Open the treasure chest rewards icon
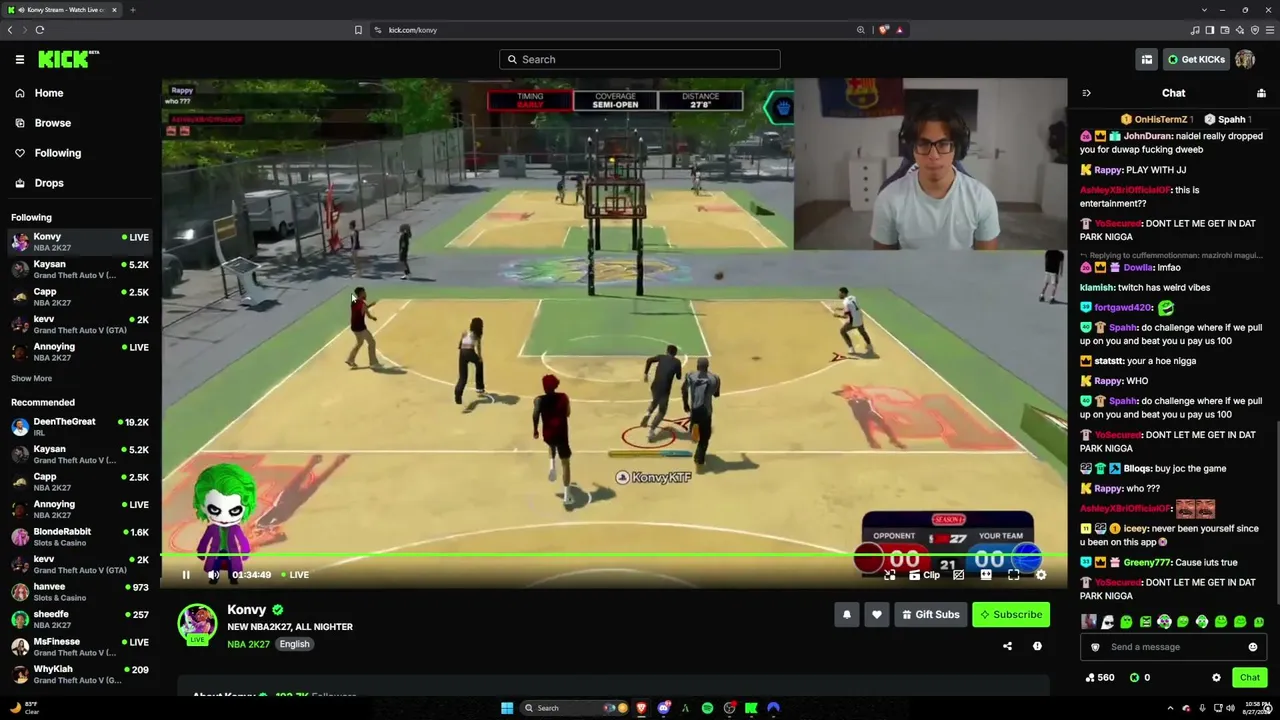Viewport: 1280px width, 720px height. tap(1147, 60)
